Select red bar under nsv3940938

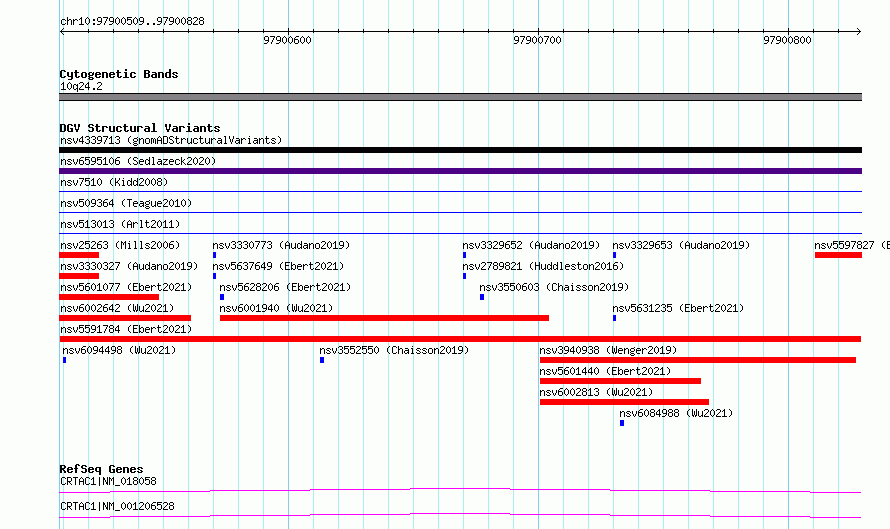(698, 360)
